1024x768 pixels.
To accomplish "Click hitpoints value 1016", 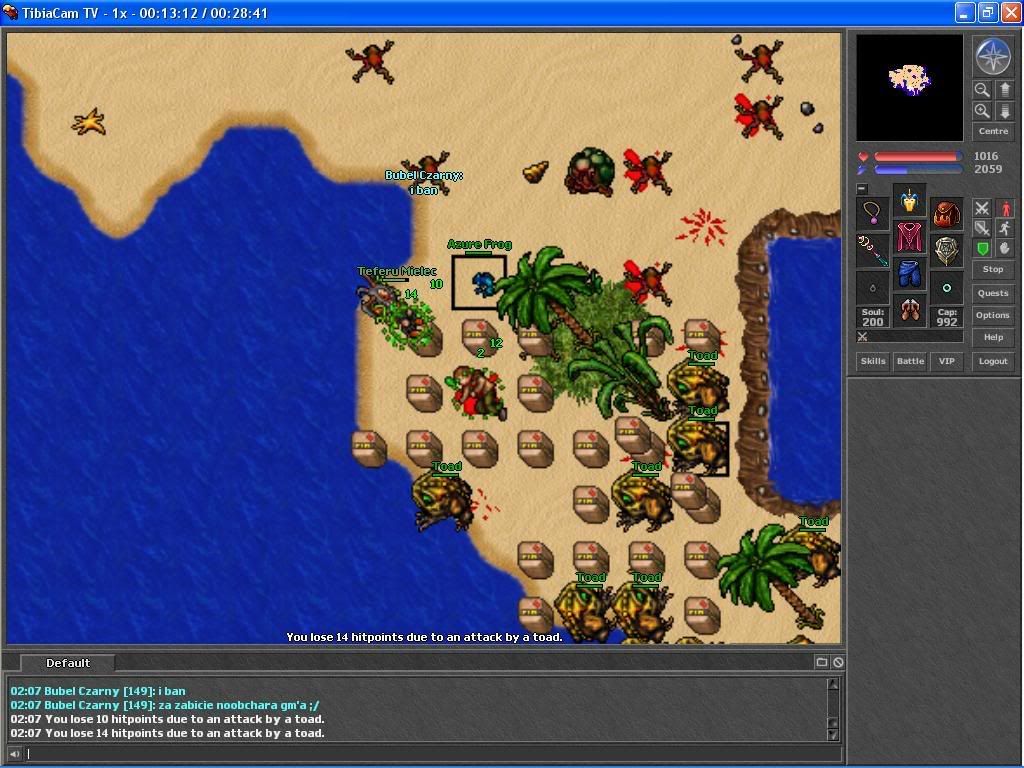I will 986,156.
